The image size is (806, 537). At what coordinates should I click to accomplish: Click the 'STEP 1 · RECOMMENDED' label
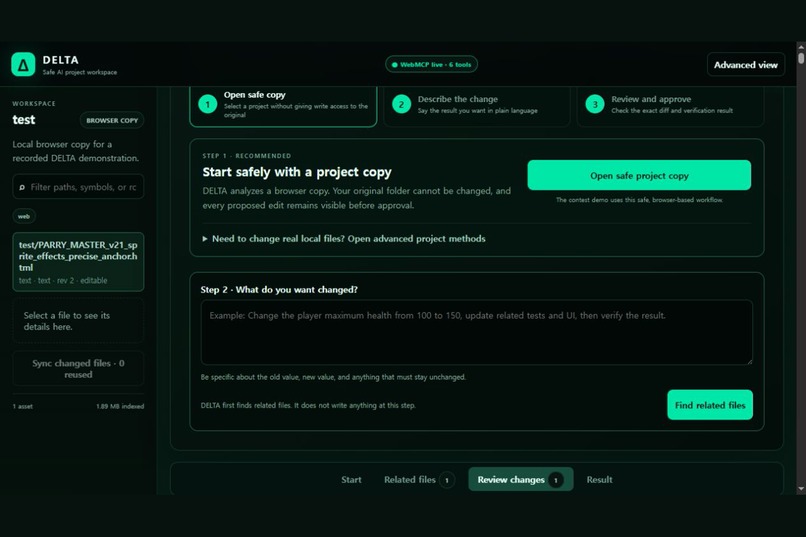pos(247,156)
